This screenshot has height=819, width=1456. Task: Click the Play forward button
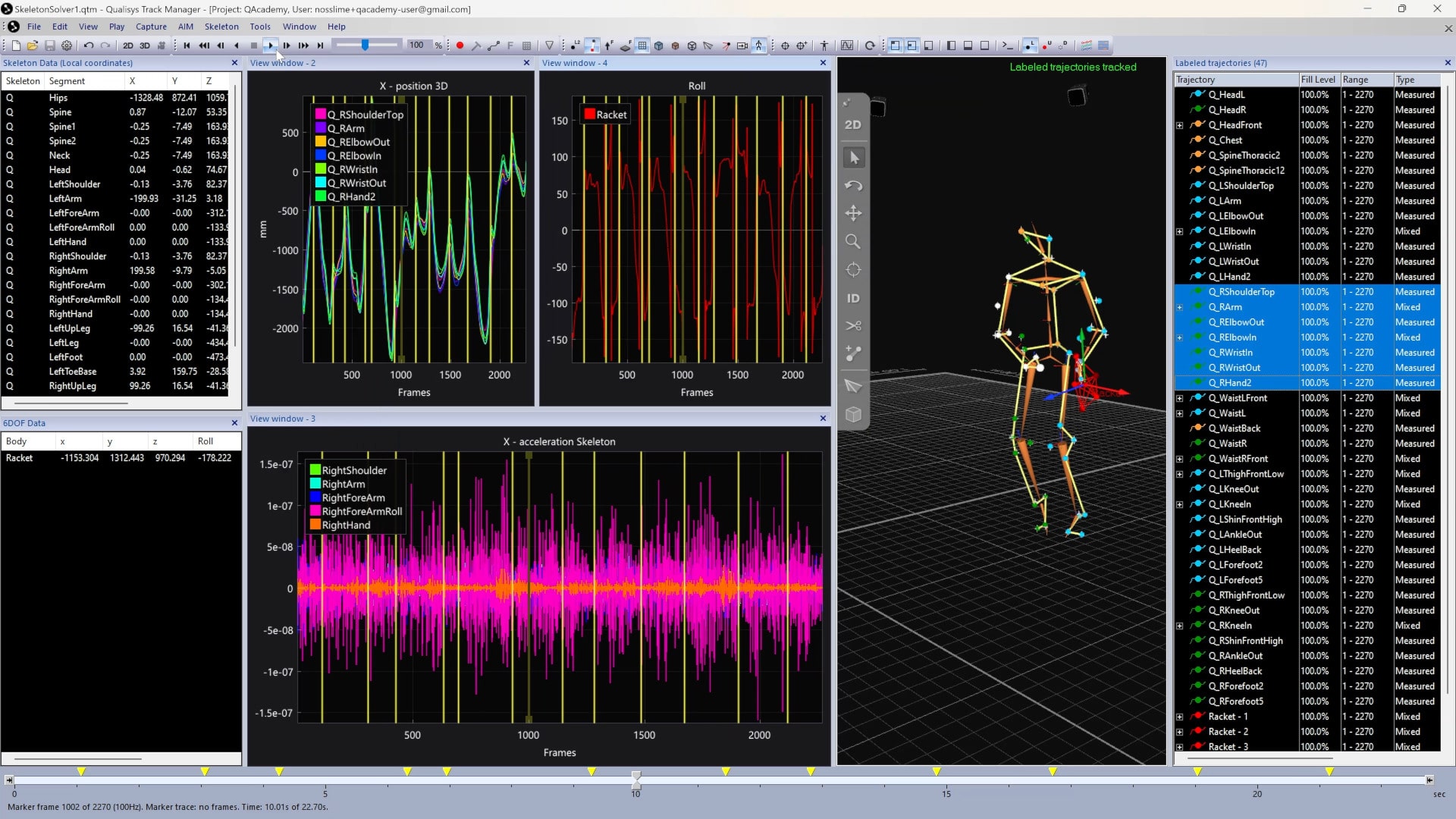click(x=271, y=45)
